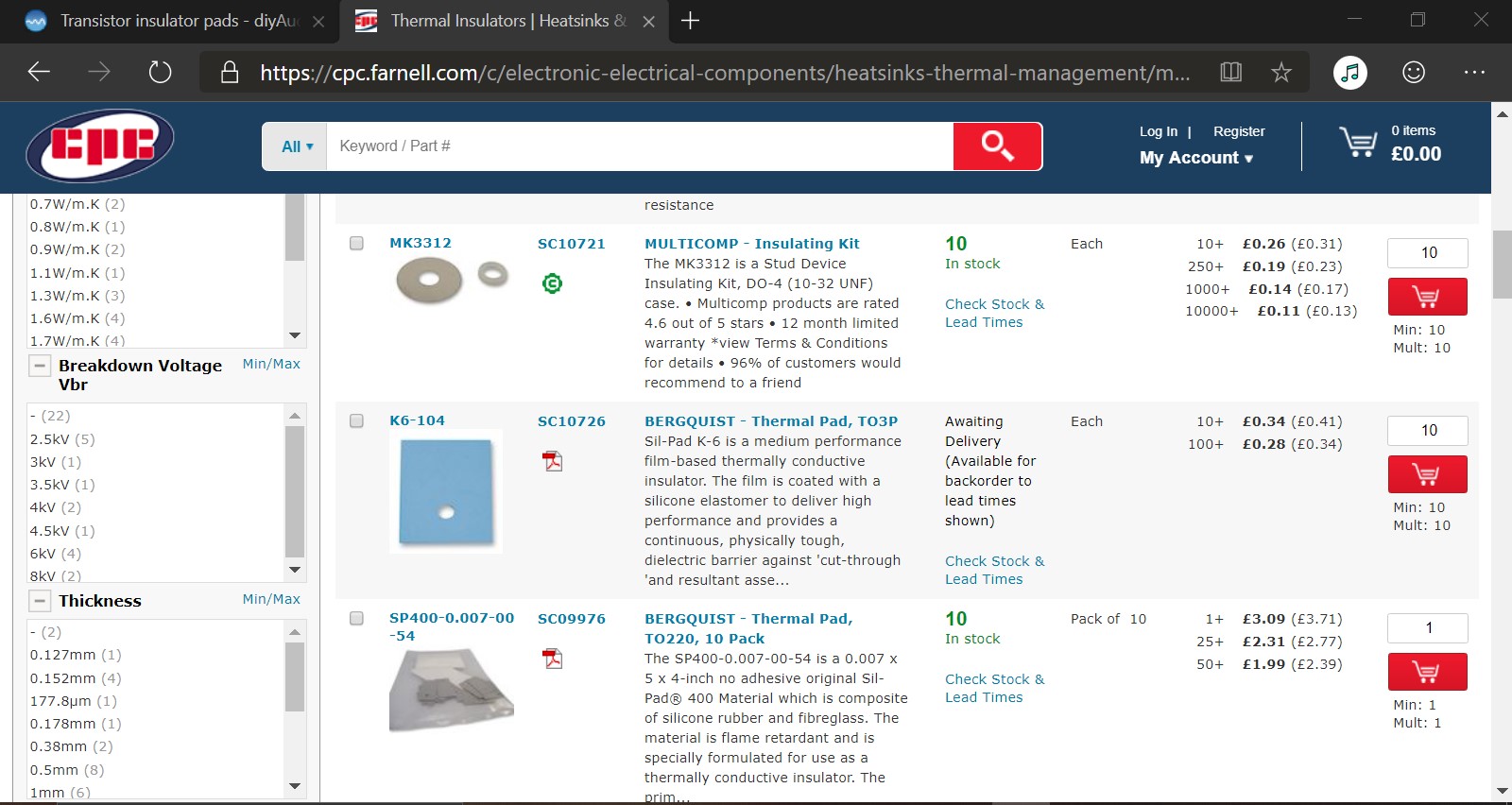Viewport: 1512px width, 805px height.
Task: Click the CPC logo
Action: (x=100, y=146)
